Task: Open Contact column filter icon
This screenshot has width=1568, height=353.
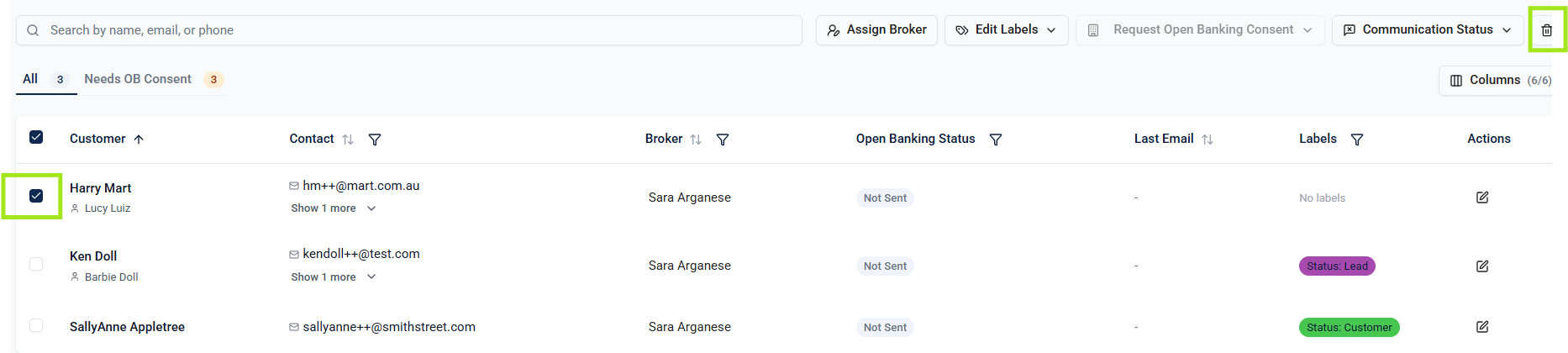Action: pos(375,140)
